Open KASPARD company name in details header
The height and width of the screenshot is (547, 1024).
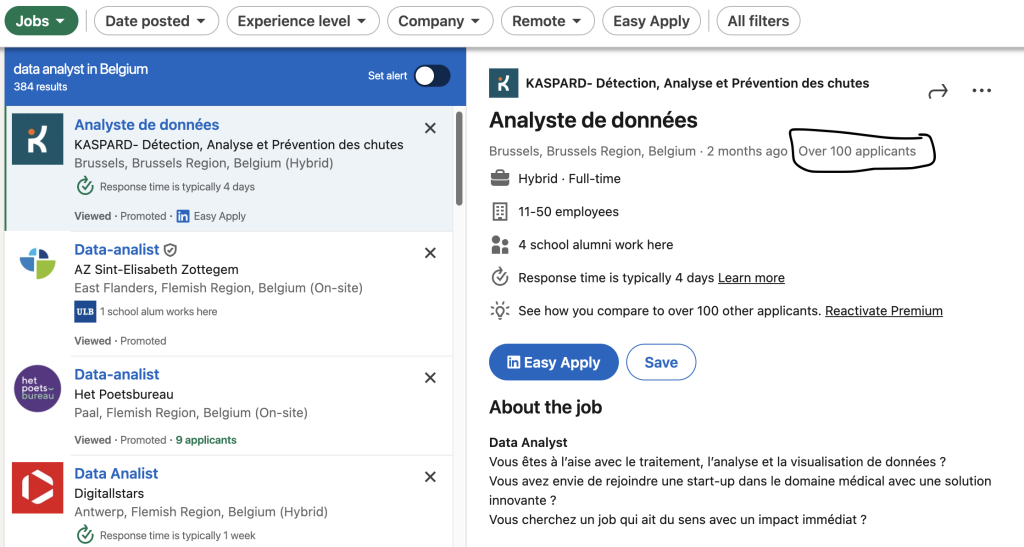click(x=697, y=83)
